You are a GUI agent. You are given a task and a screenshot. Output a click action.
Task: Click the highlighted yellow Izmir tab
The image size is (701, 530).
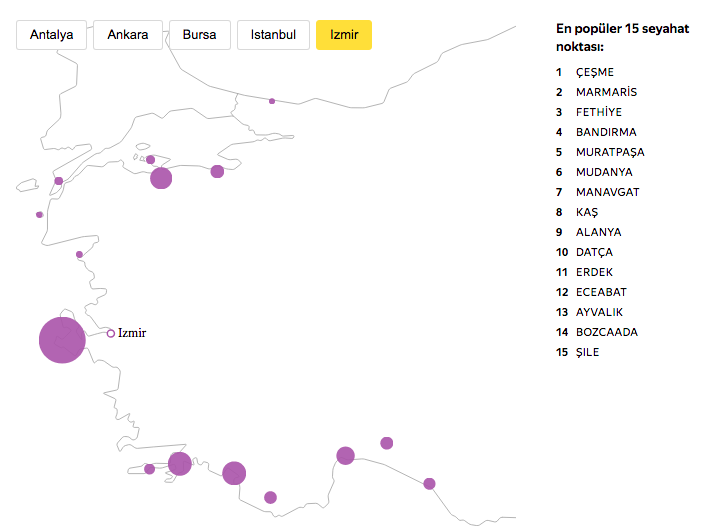click(x=343, y=35)
